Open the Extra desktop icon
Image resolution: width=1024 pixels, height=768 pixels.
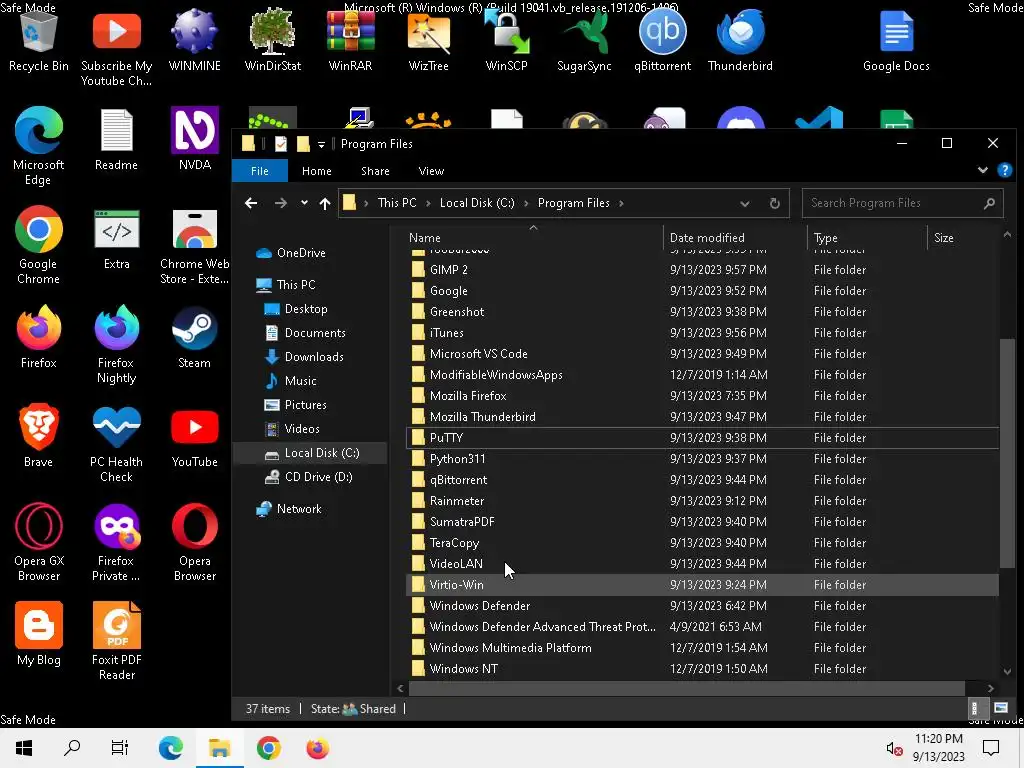click(x=116, y=239)
